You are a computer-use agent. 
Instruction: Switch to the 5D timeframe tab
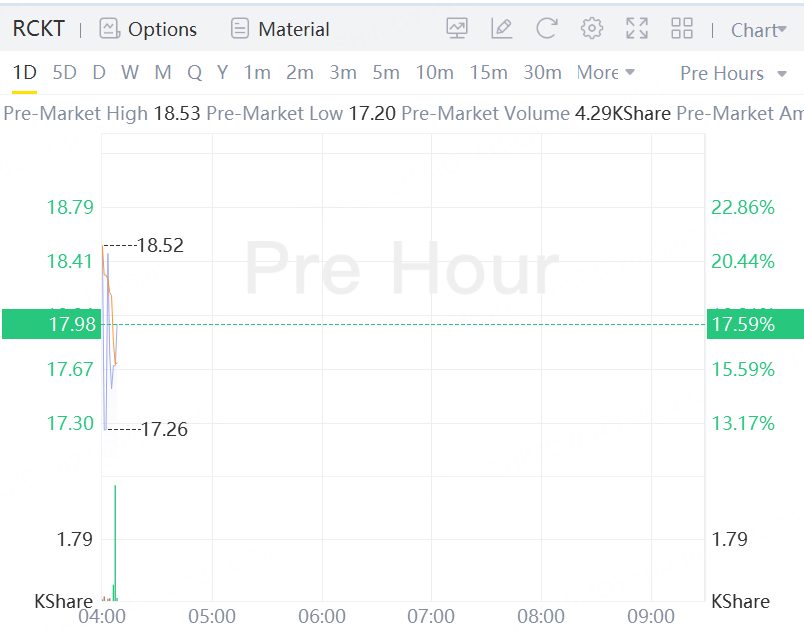tap(64, 72)
